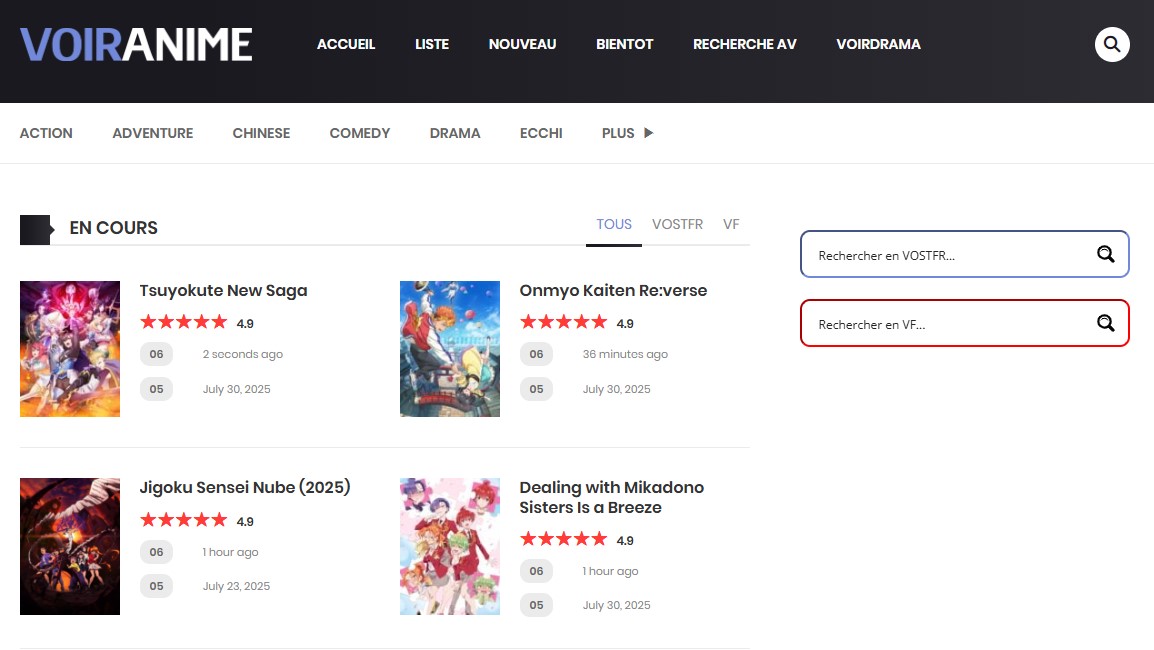Click the header search magnifier icon

[x=1112, y=44]
